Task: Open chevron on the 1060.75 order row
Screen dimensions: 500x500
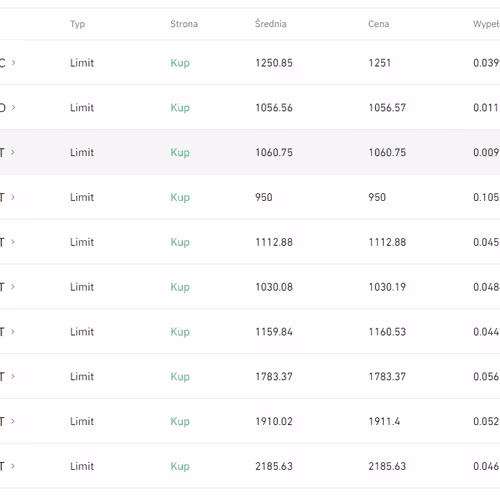Action: 13,152
